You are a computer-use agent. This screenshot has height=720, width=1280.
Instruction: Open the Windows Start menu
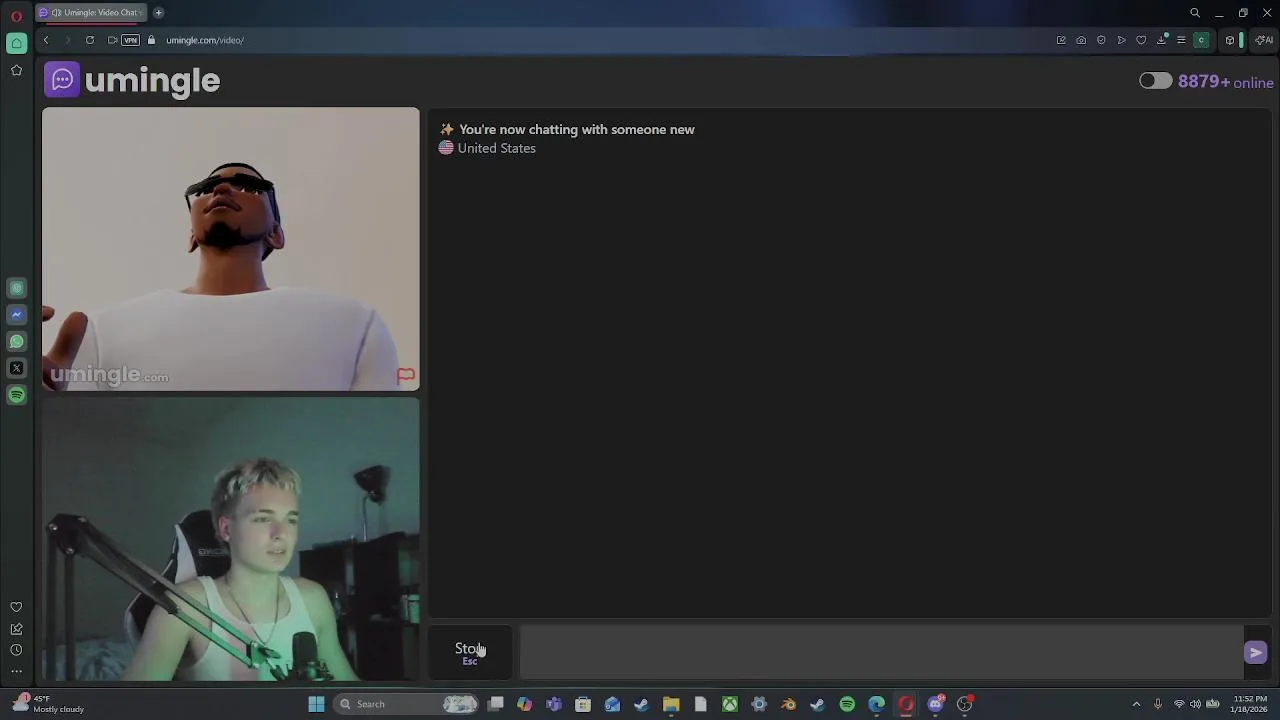(316, 704)
